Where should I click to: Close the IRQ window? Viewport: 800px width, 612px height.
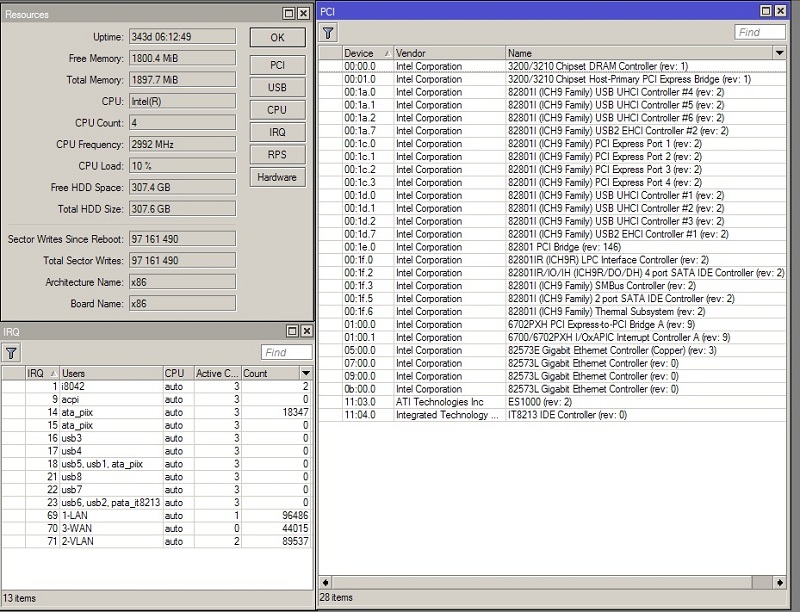click(306, 331)
